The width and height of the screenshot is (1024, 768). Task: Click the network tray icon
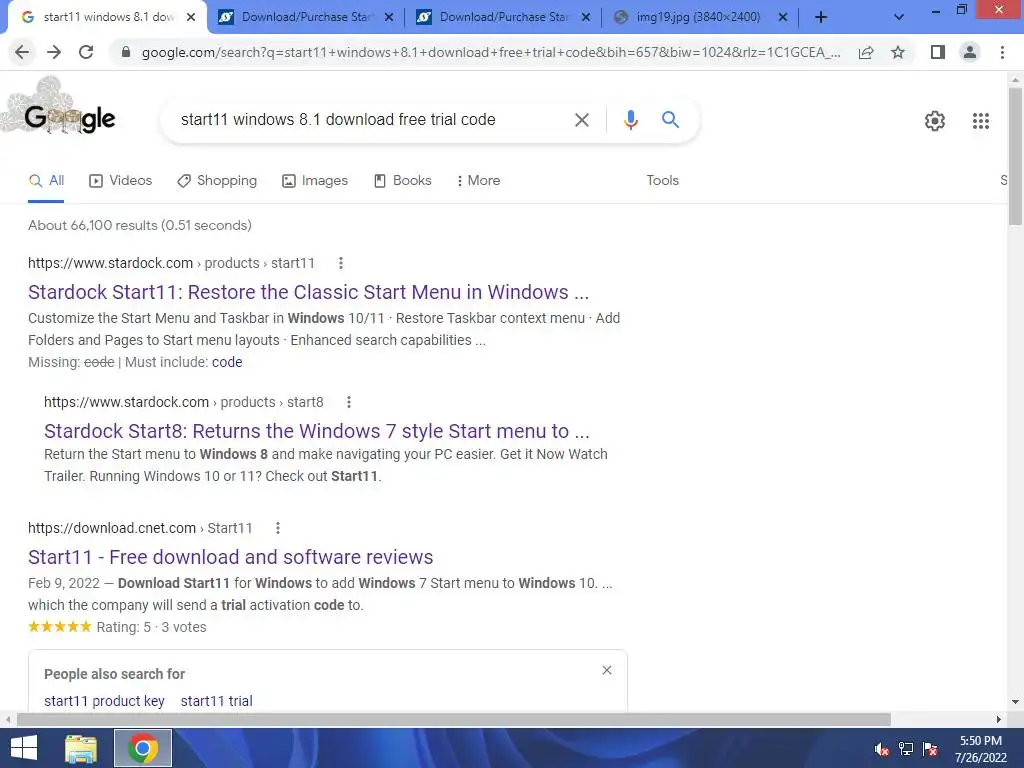[906, 749]
